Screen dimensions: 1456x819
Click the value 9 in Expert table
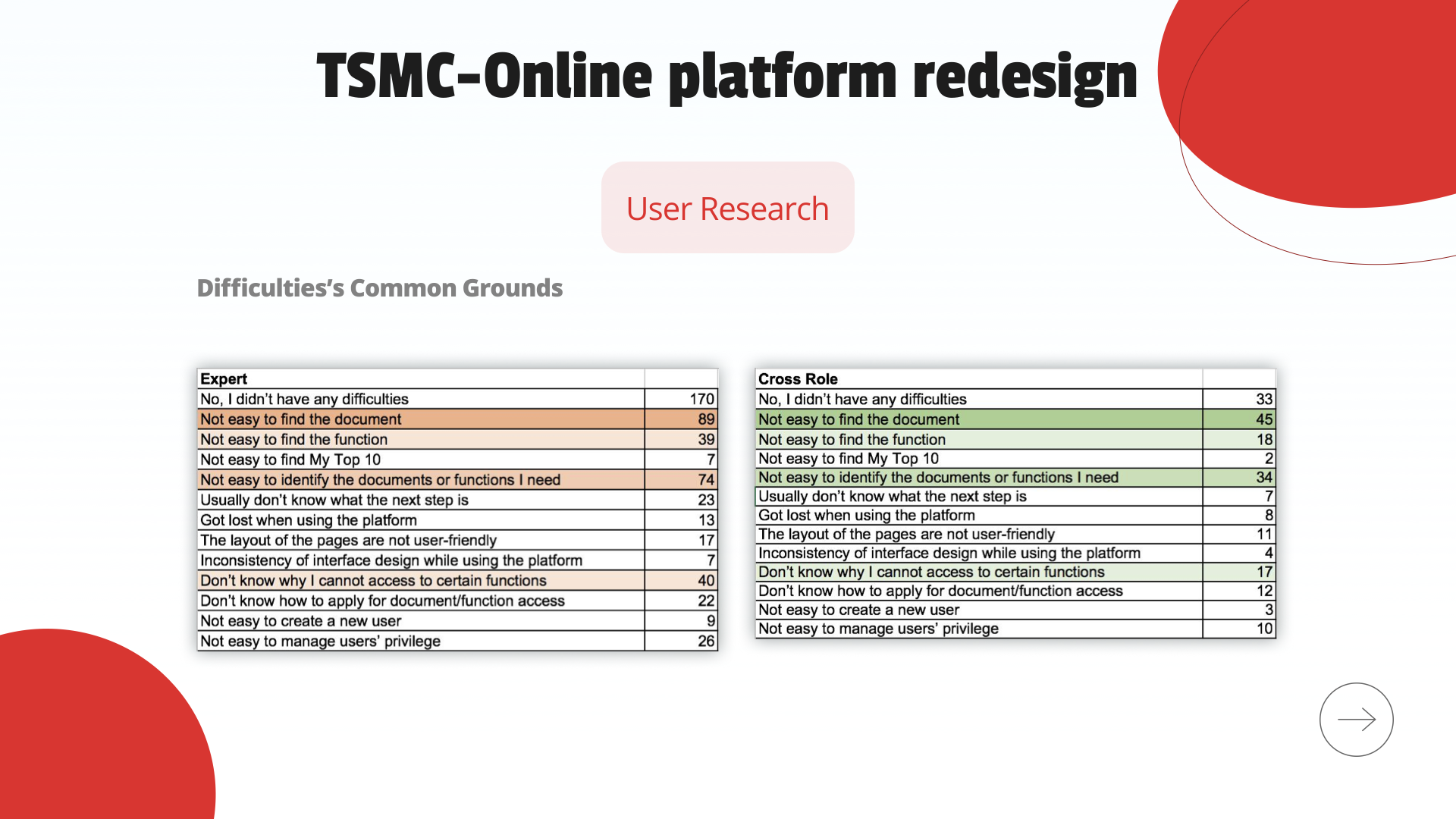[711, 621]
